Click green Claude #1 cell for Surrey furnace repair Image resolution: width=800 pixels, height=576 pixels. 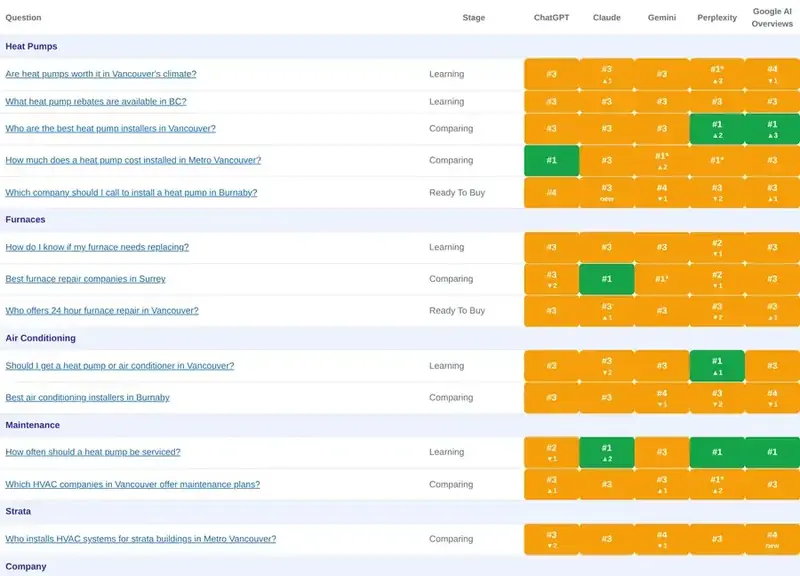pos(607,279)
